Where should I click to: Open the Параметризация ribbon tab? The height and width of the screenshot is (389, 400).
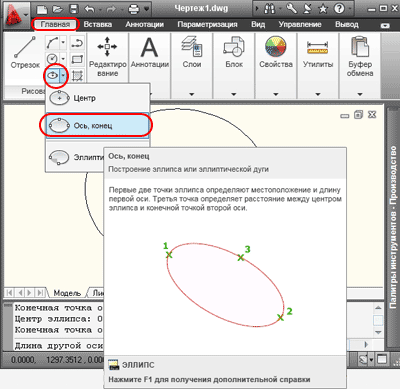[207, 24]
